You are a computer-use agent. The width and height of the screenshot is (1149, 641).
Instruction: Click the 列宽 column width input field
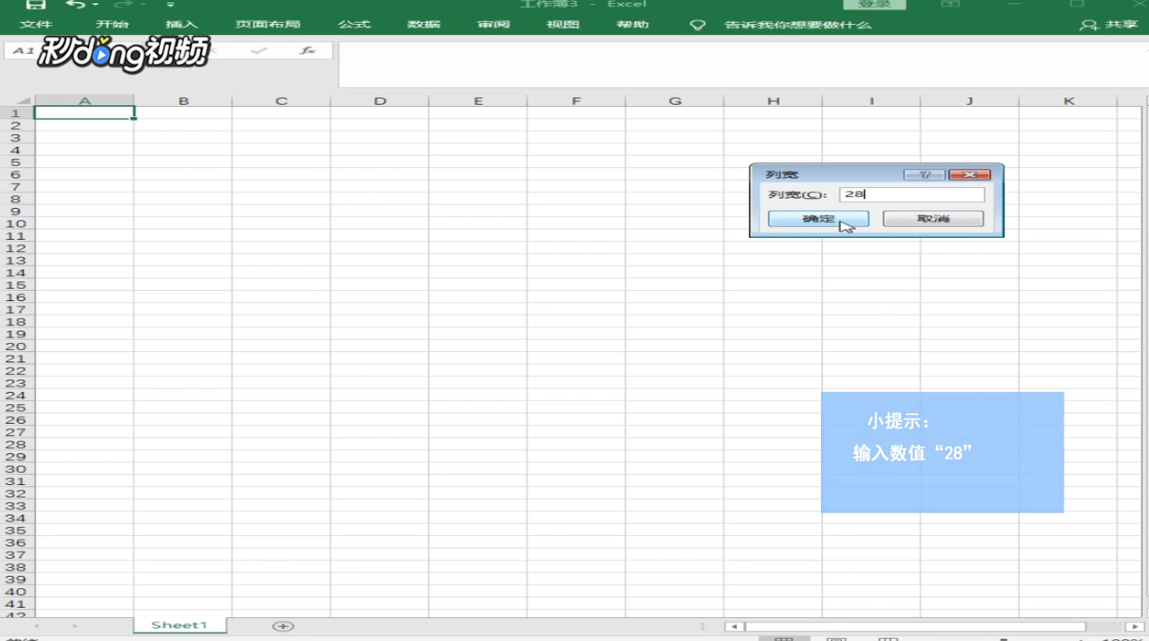(x=912, y=194)
